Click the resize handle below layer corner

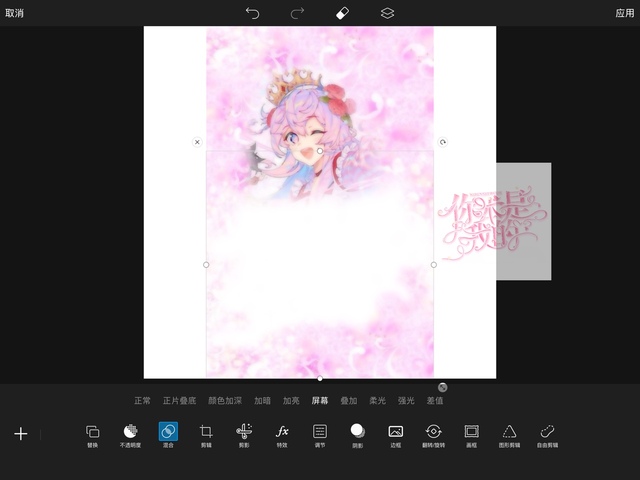[442, 387]
